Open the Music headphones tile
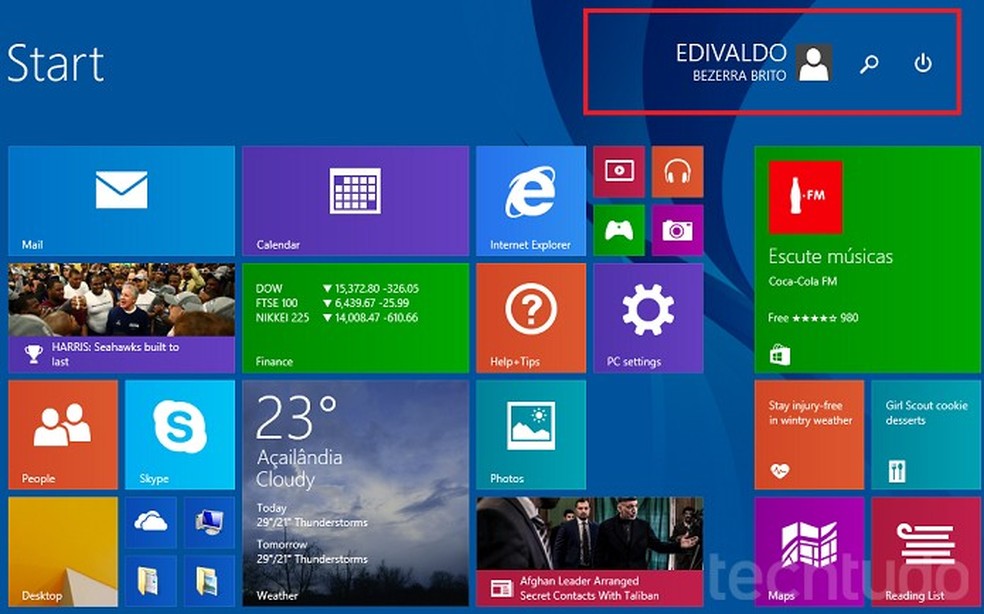Viewport: 984px width, 614px height. coord(677,171)
